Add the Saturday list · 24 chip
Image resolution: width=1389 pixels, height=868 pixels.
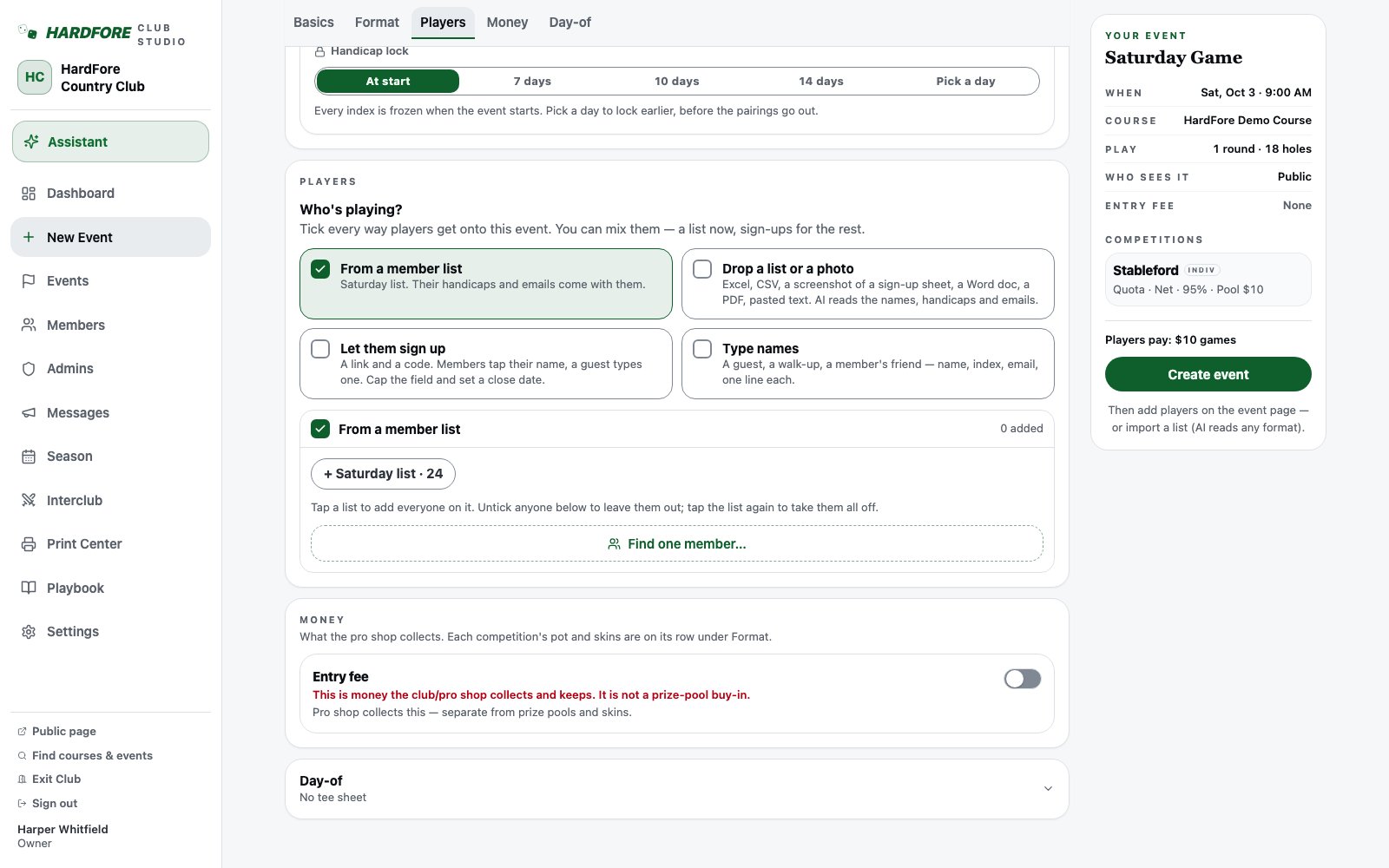(383, 474)
